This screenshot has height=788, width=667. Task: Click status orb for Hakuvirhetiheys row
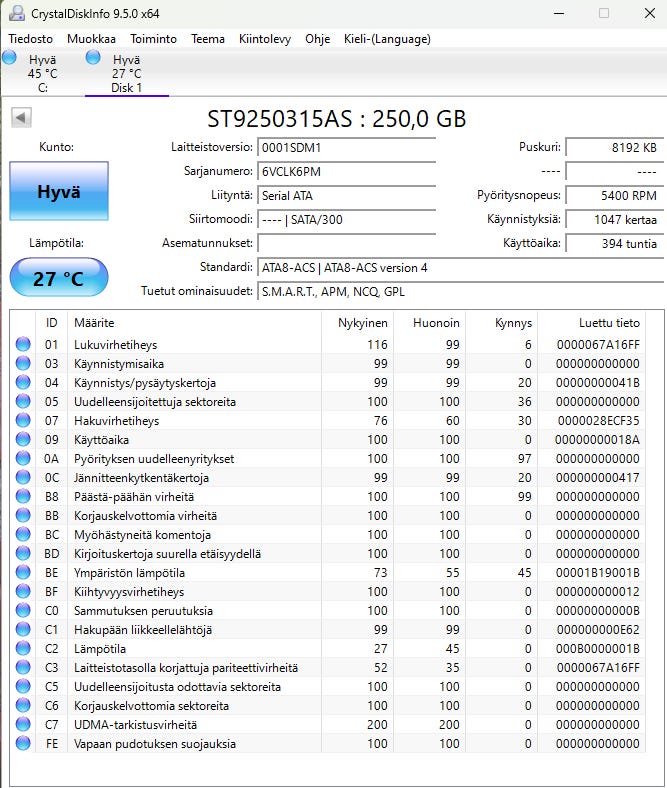[23, 421]
